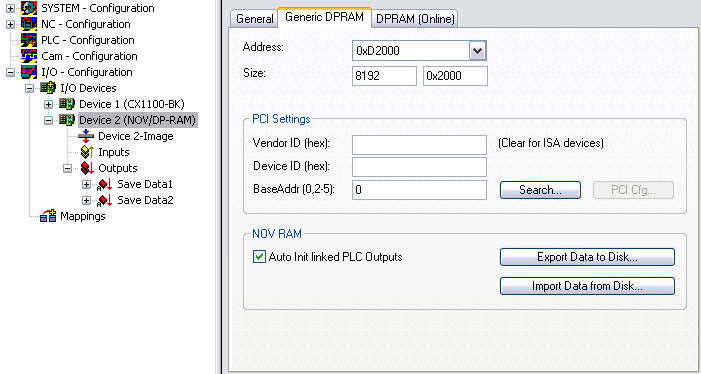Select the Inputs label

(x=114, y=152)
